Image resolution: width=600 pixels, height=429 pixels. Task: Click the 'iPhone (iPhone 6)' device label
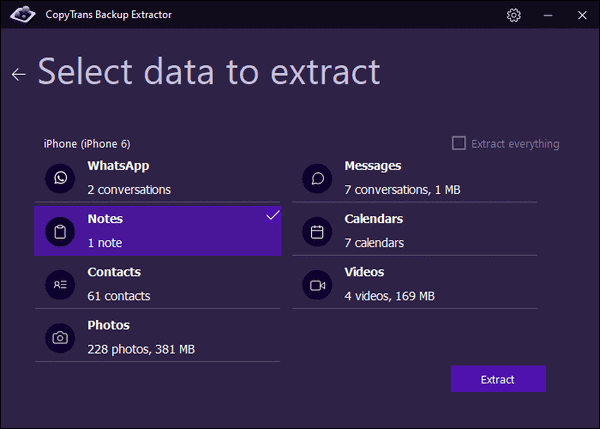[x=87, y=144]
